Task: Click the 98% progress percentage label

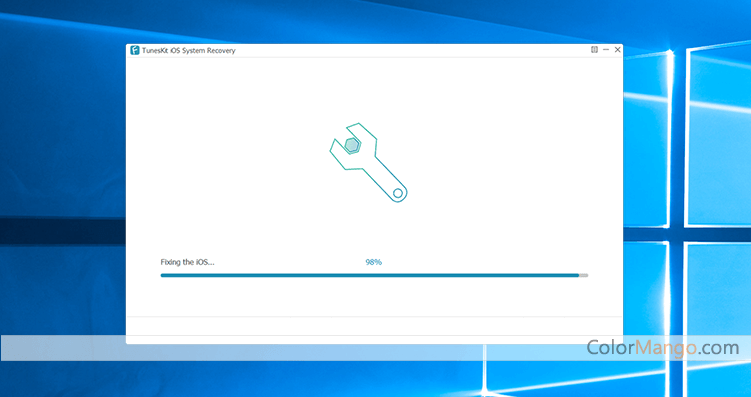Action: click(374, 262)
